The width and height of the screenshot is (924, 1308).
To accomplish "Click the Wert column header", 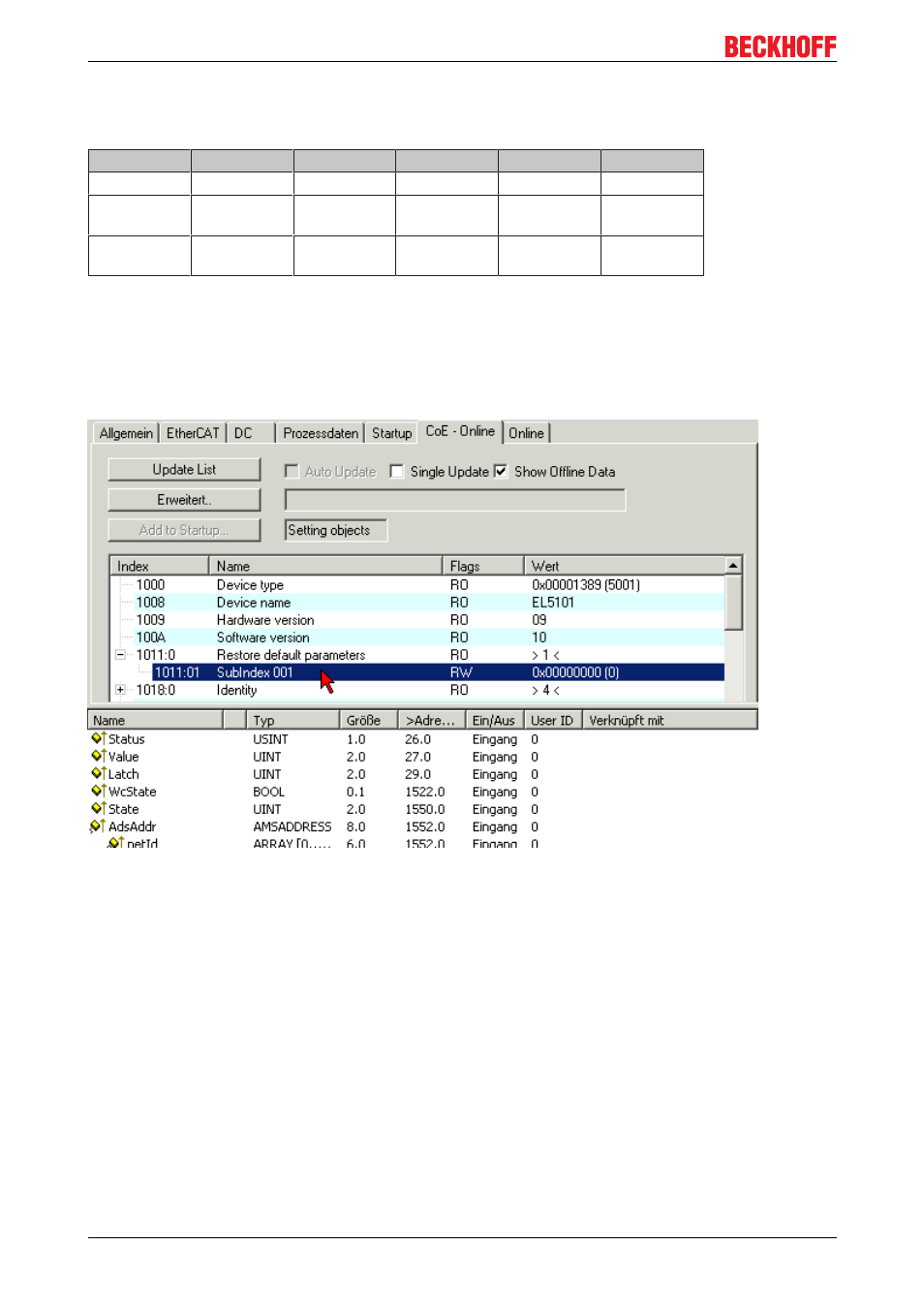I will 625,566.
